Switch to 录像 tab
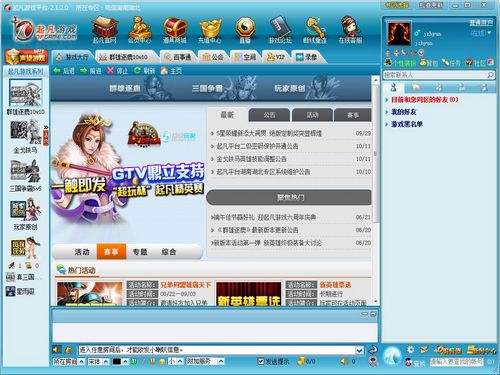The width and height of the screenshot is (500, 375). click(307, 57)
